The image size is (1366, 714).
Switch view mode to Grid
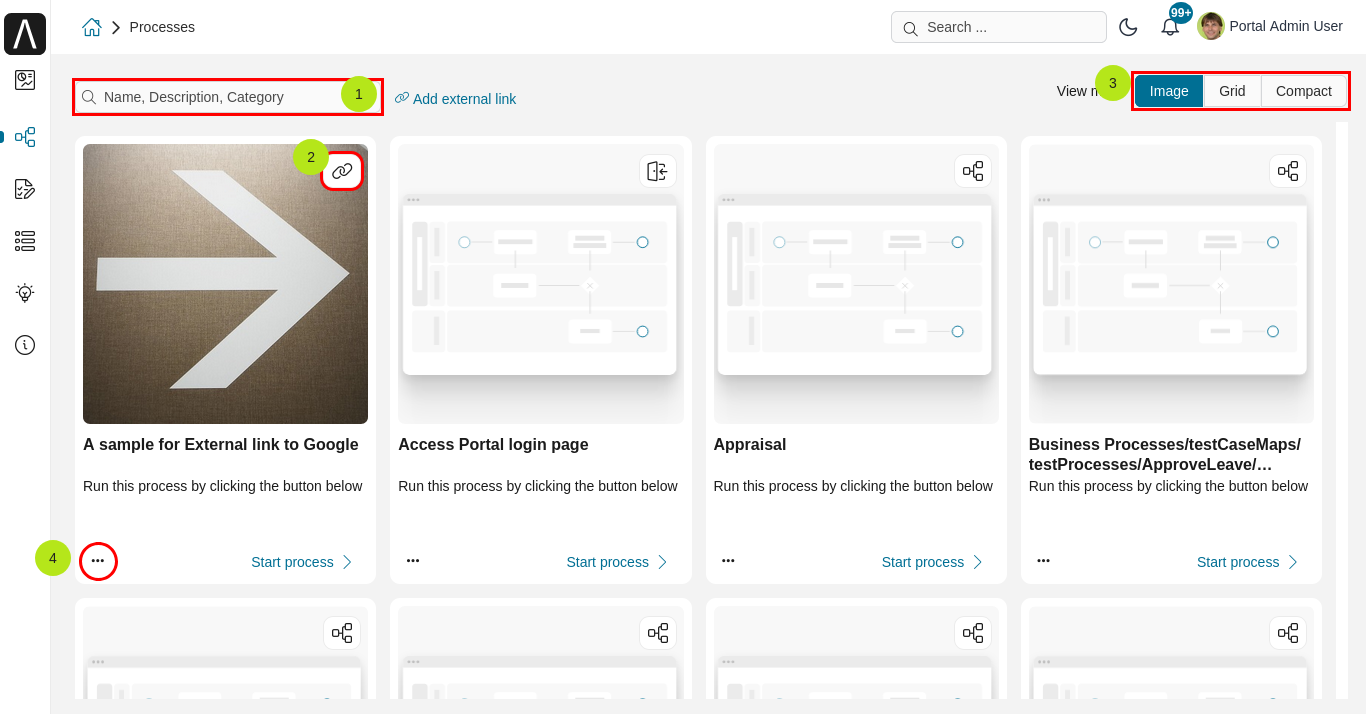[1232, 91]
